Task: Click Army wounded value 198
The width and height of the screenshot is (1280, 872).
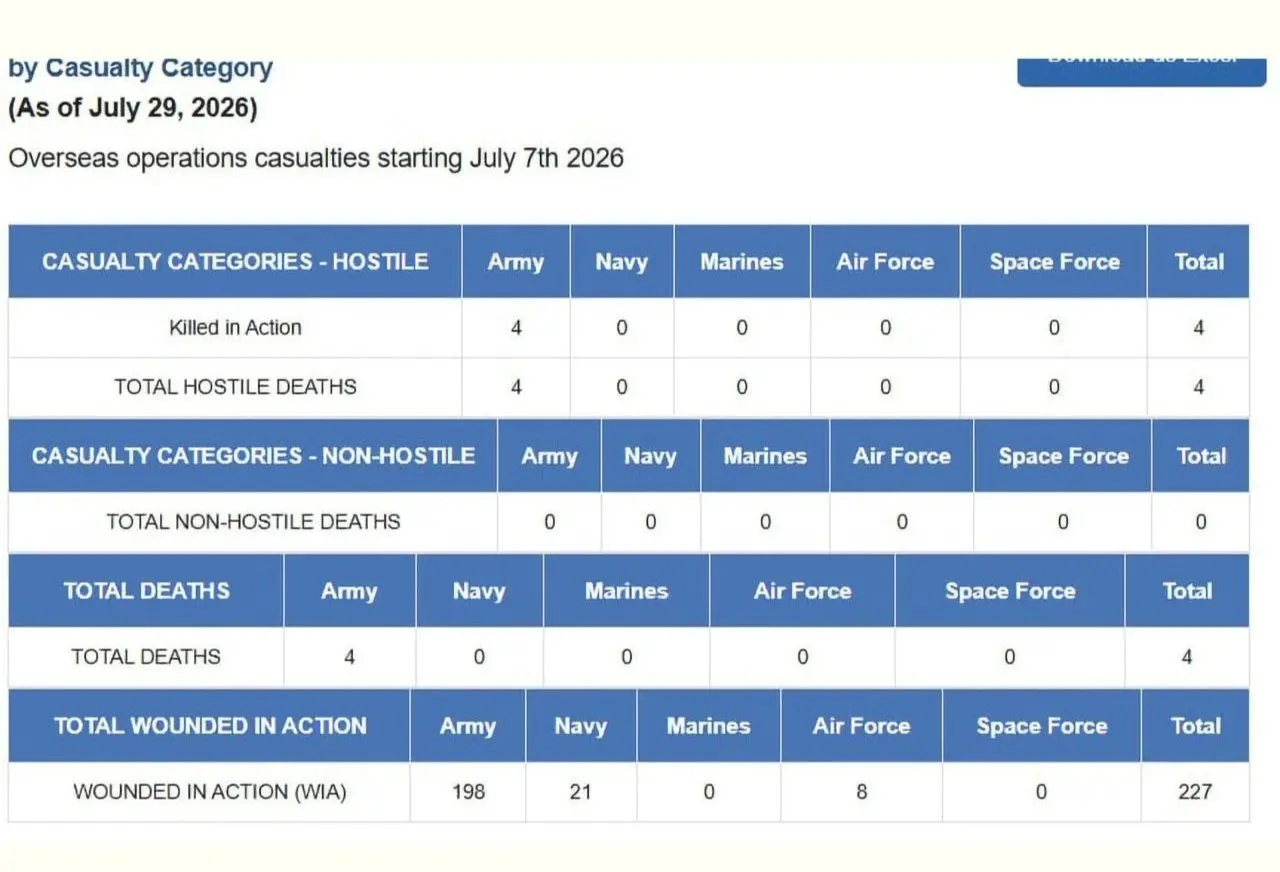Action: coord(468,792)
